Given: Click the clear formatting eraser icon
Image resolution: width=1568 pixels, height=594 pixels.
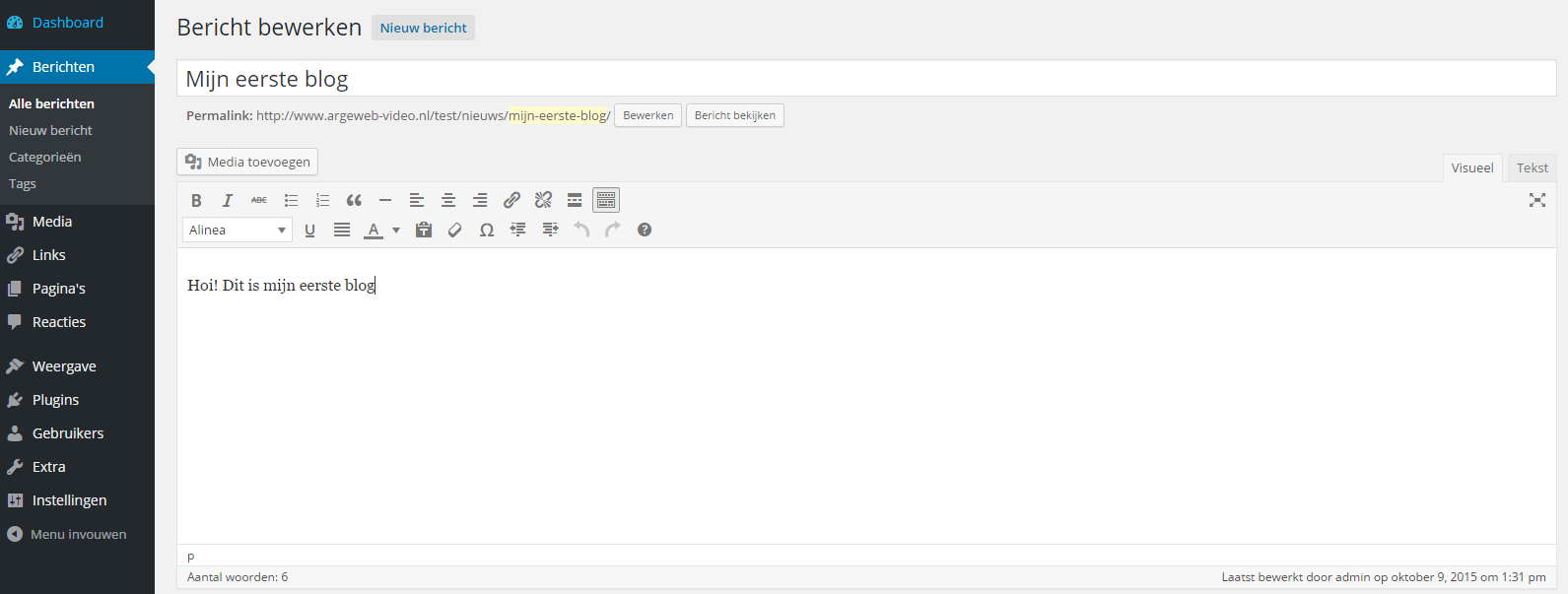Looking at the screenshot, I should tap(455, 230).
